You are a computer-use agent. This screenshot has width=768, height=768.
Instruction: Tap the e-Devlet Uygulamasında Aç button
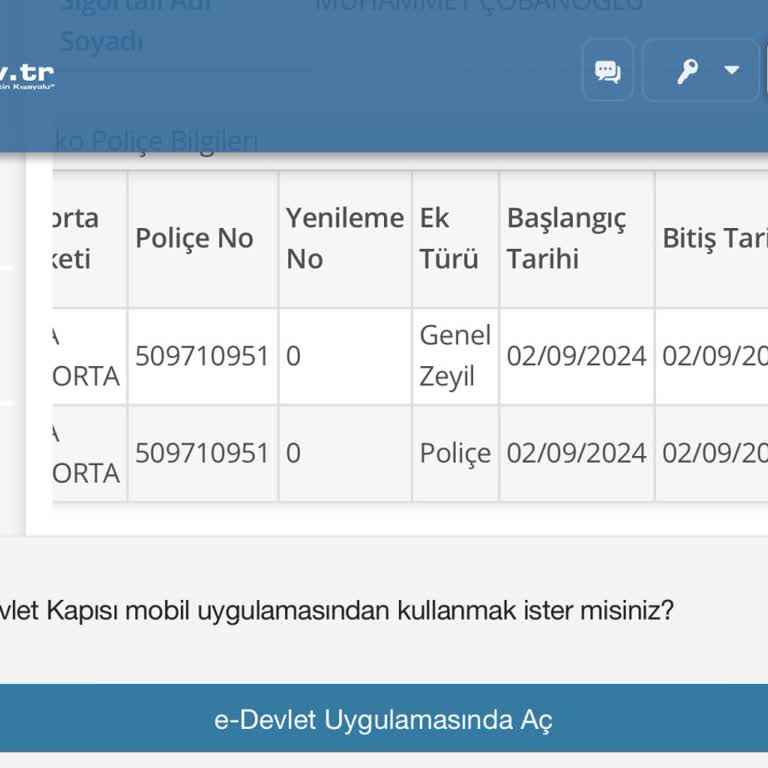(x=384, y=719)
